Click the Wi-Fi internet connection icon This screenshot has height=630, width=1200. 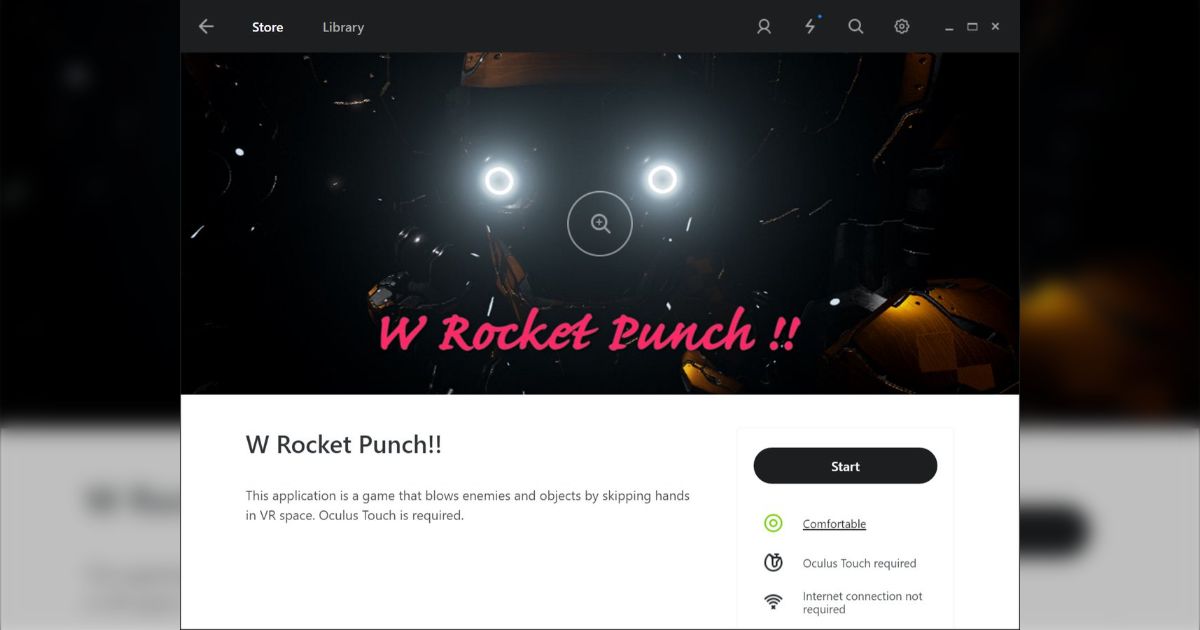click(x=773, y=602)
